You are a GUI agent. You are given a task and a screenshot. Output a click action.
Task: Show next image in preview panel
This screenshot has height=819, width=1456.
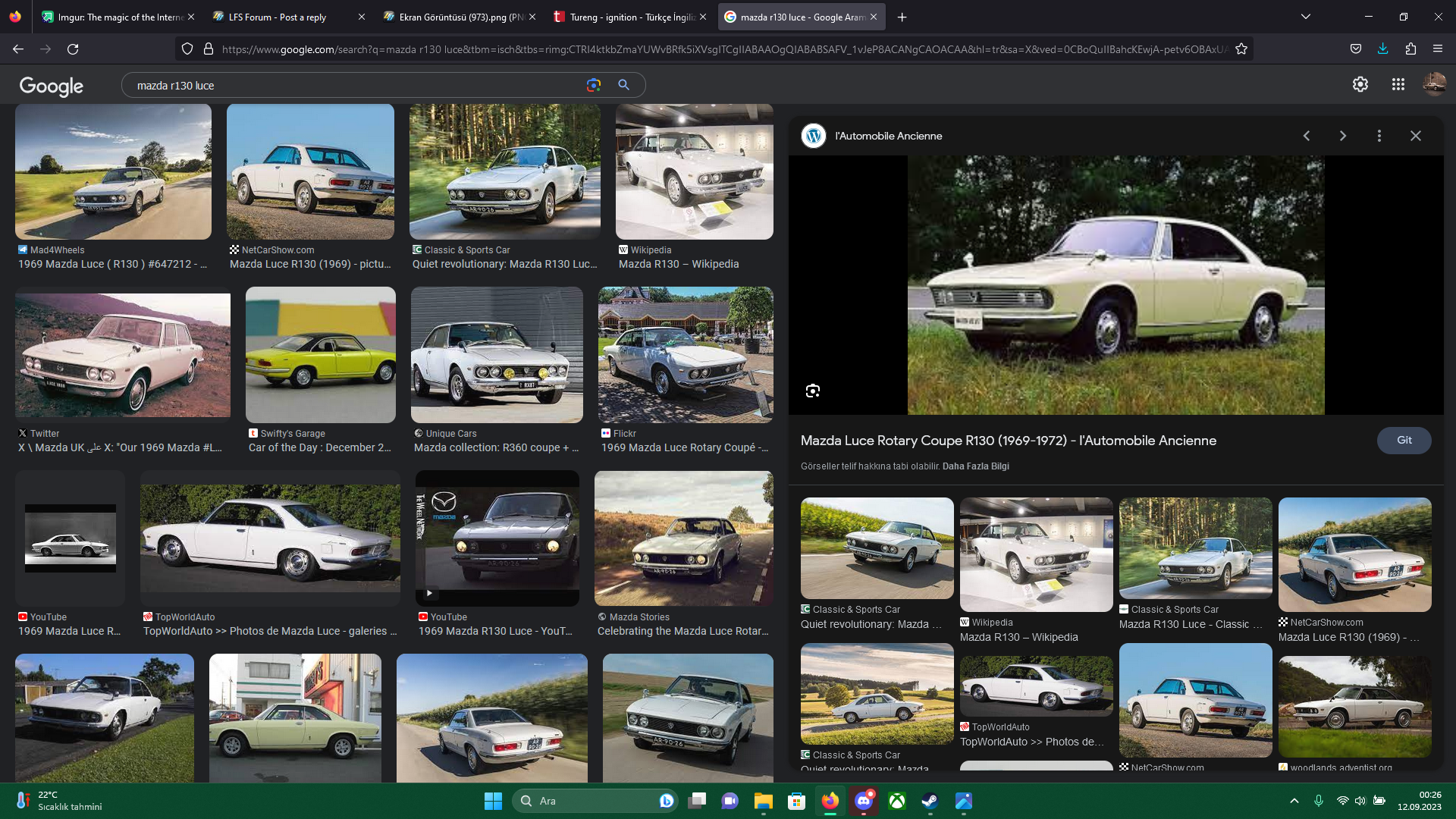[x=1343, y=136]
